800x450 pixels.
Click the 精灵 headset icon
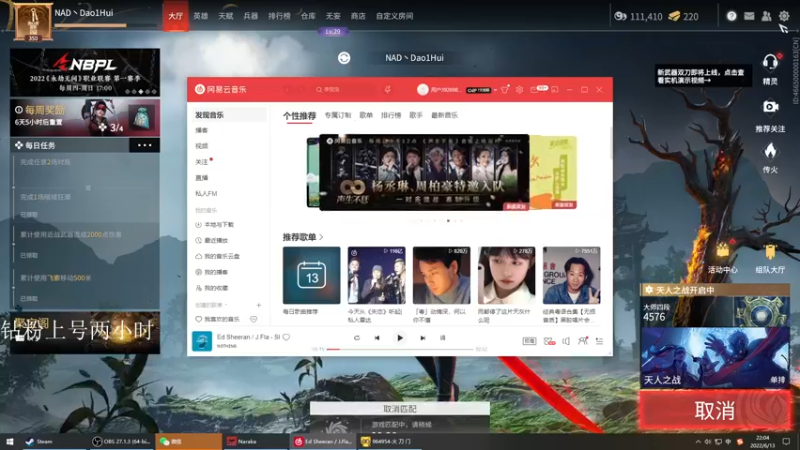click(770, 63)
